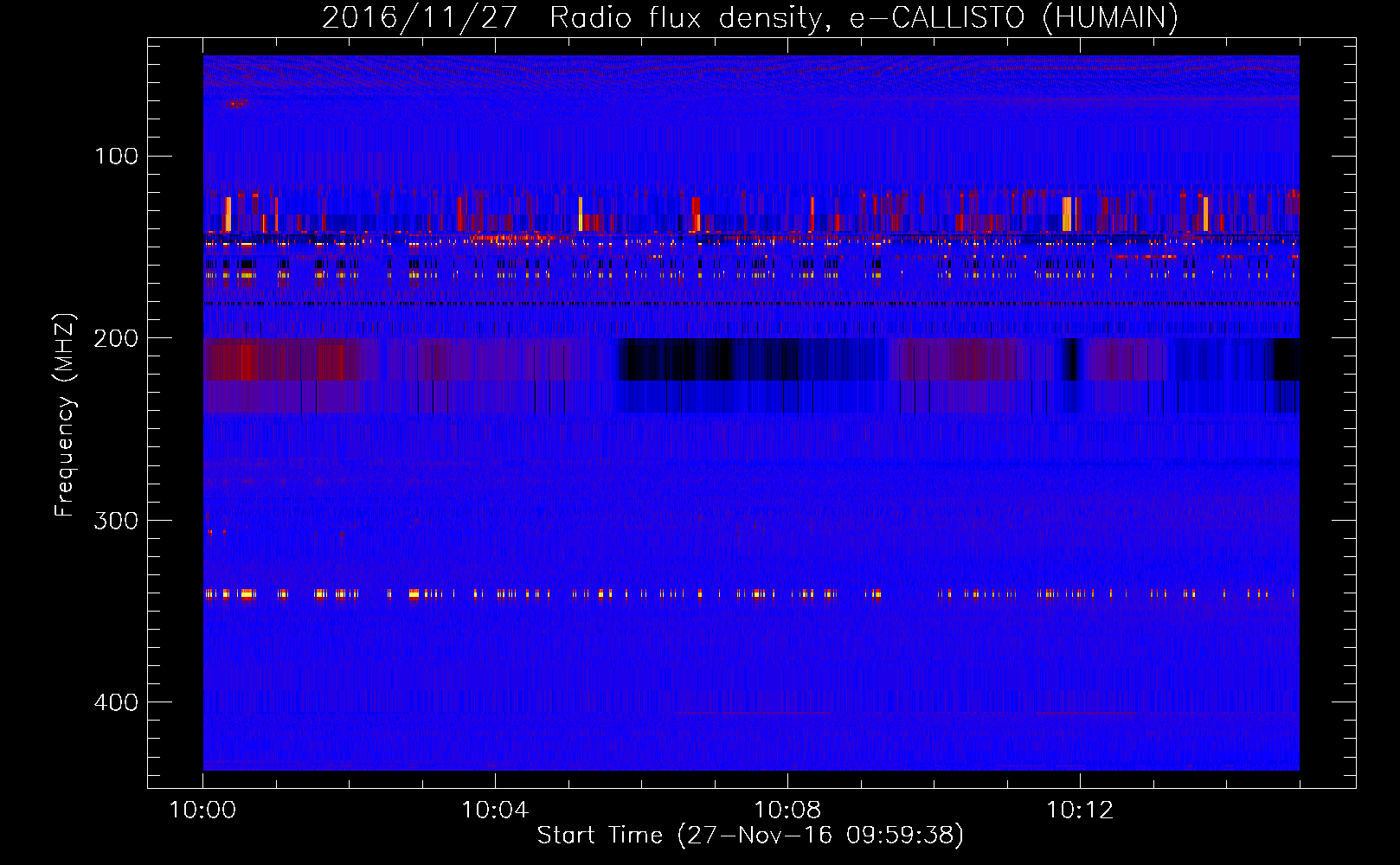The image size is (1400, 865).
Task: Click the 300 frequency tick label
Action: (116, 520)
